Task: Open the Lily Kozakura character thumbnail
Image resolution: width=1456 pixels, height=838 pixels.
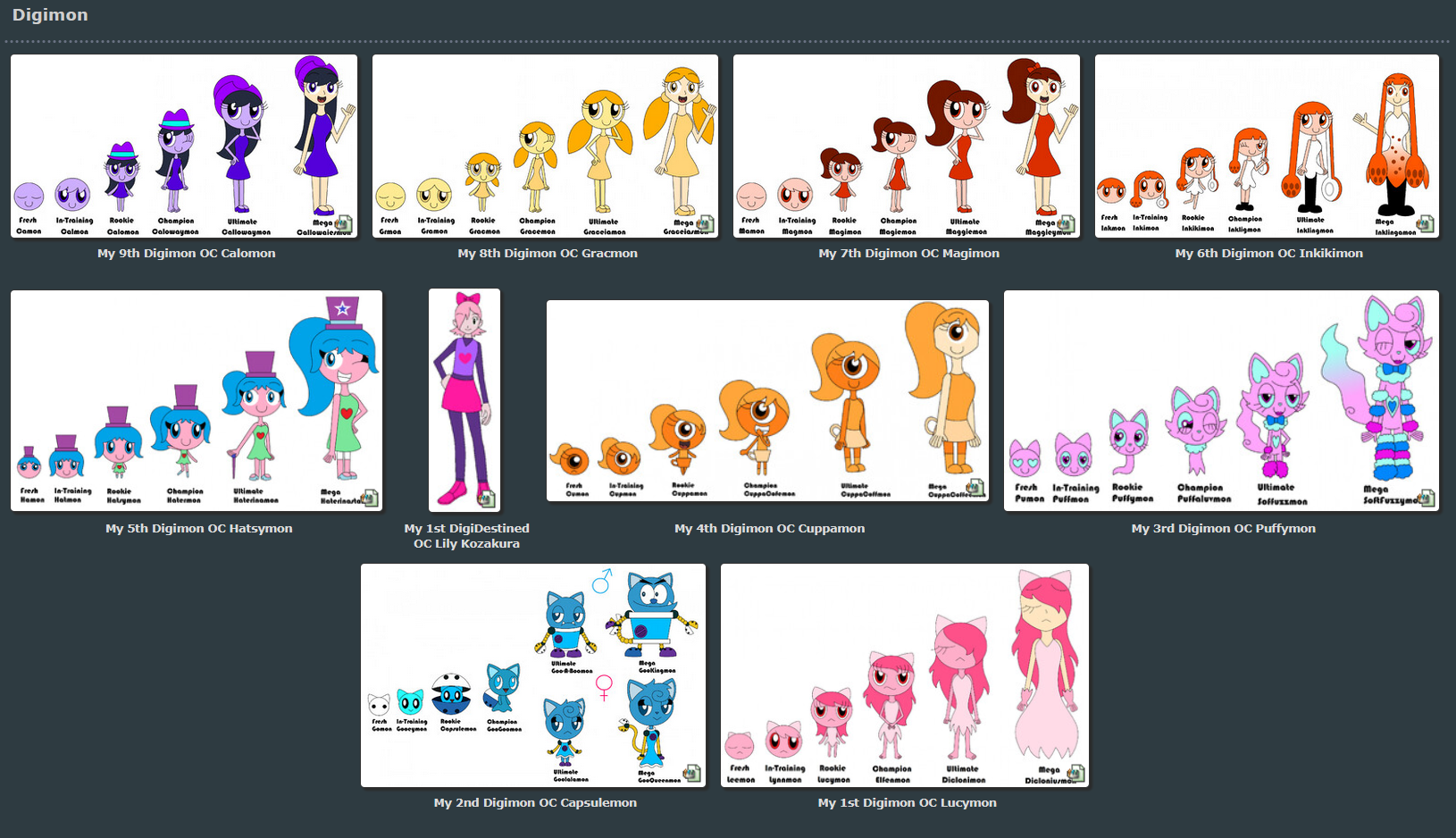Action: [464, 400]
